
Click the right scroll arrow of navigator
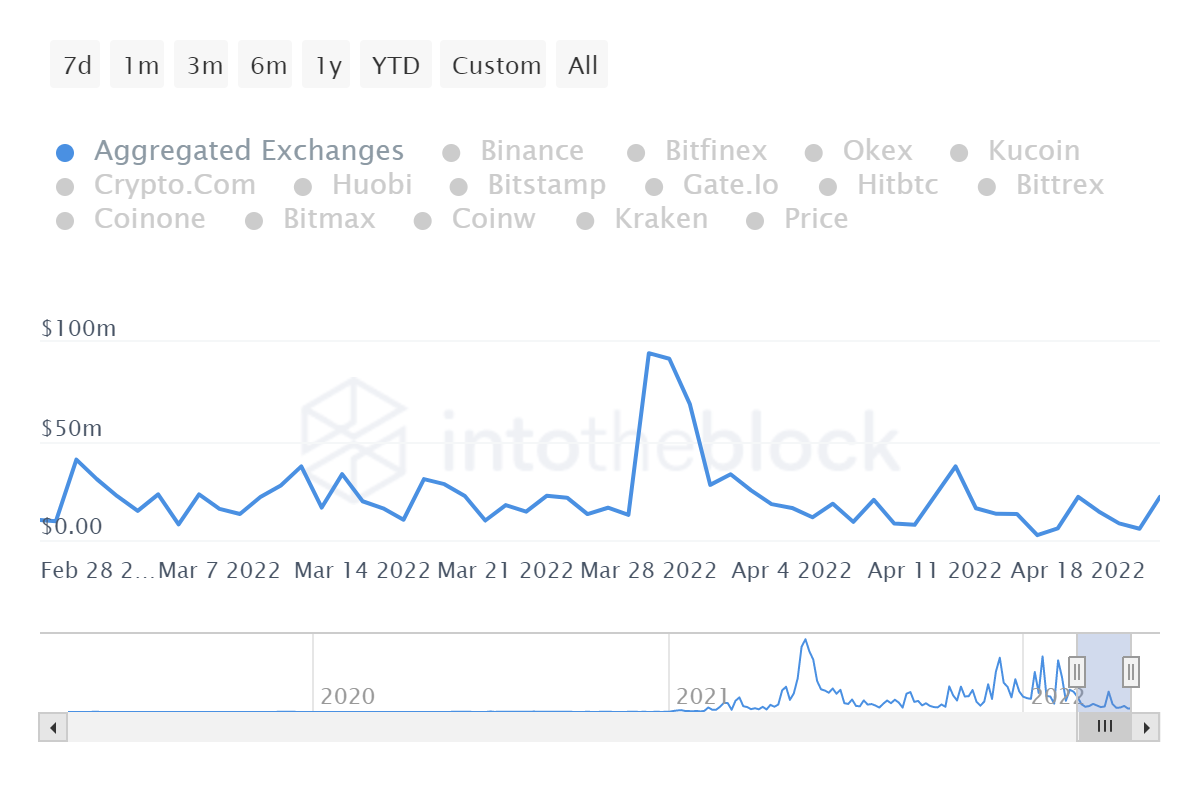(x=1146, y=727)
